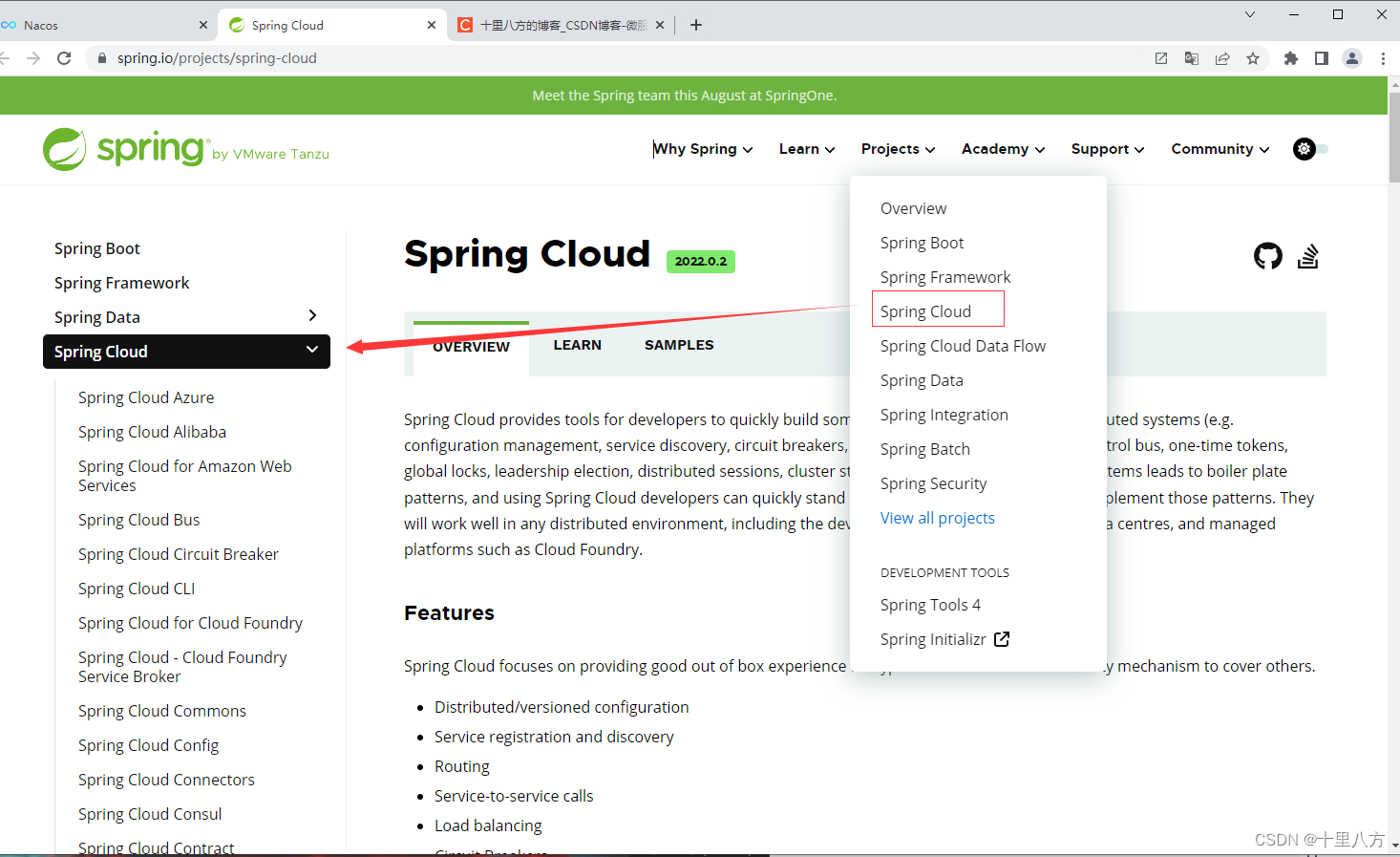Go forward with the browser arrow
This screenshot has width=1400, height=857.
(x=33, y=58)
